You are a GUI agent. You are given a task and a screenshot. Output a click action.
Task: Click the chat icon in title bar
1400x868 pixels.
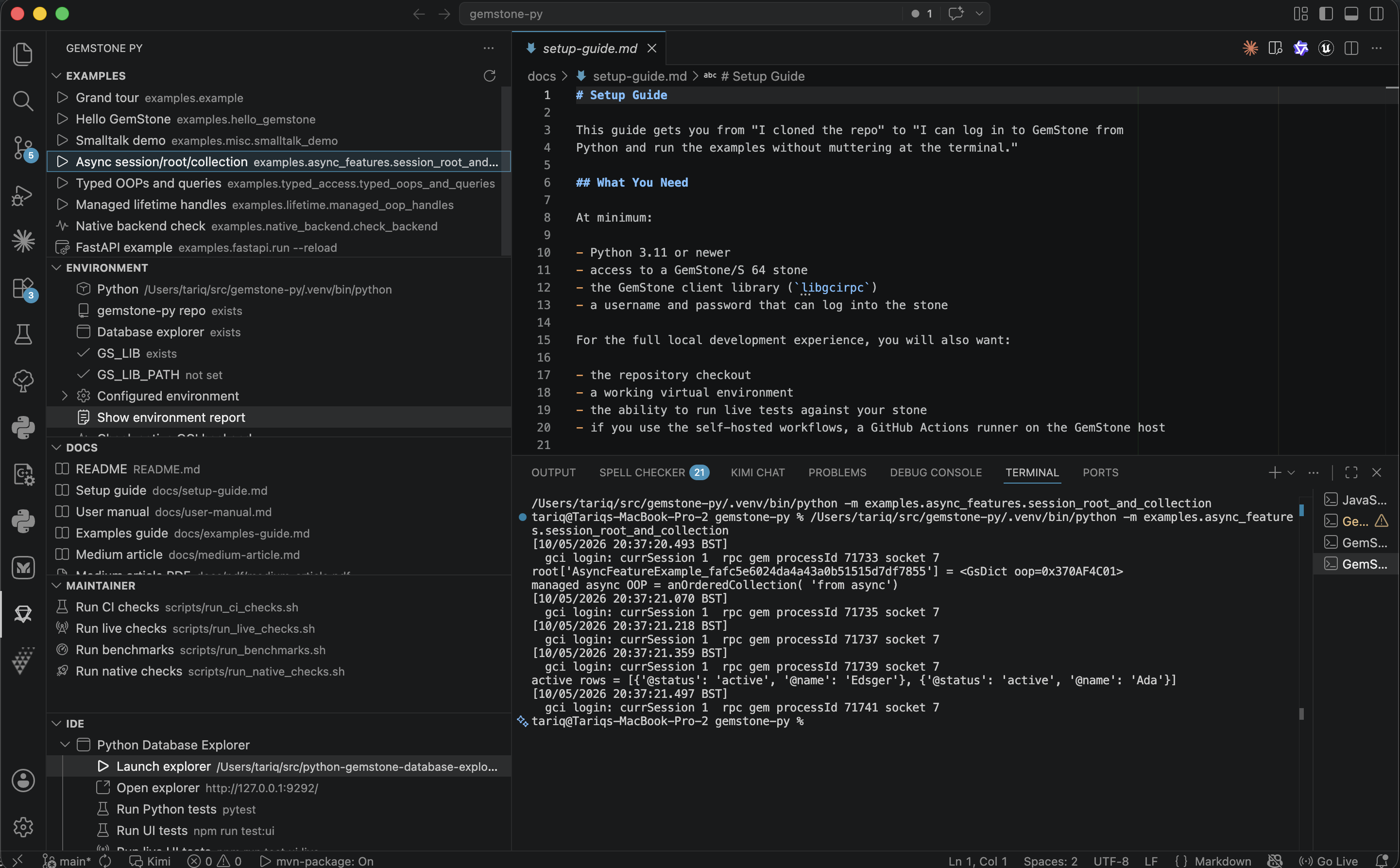click(x=956, y=14)
